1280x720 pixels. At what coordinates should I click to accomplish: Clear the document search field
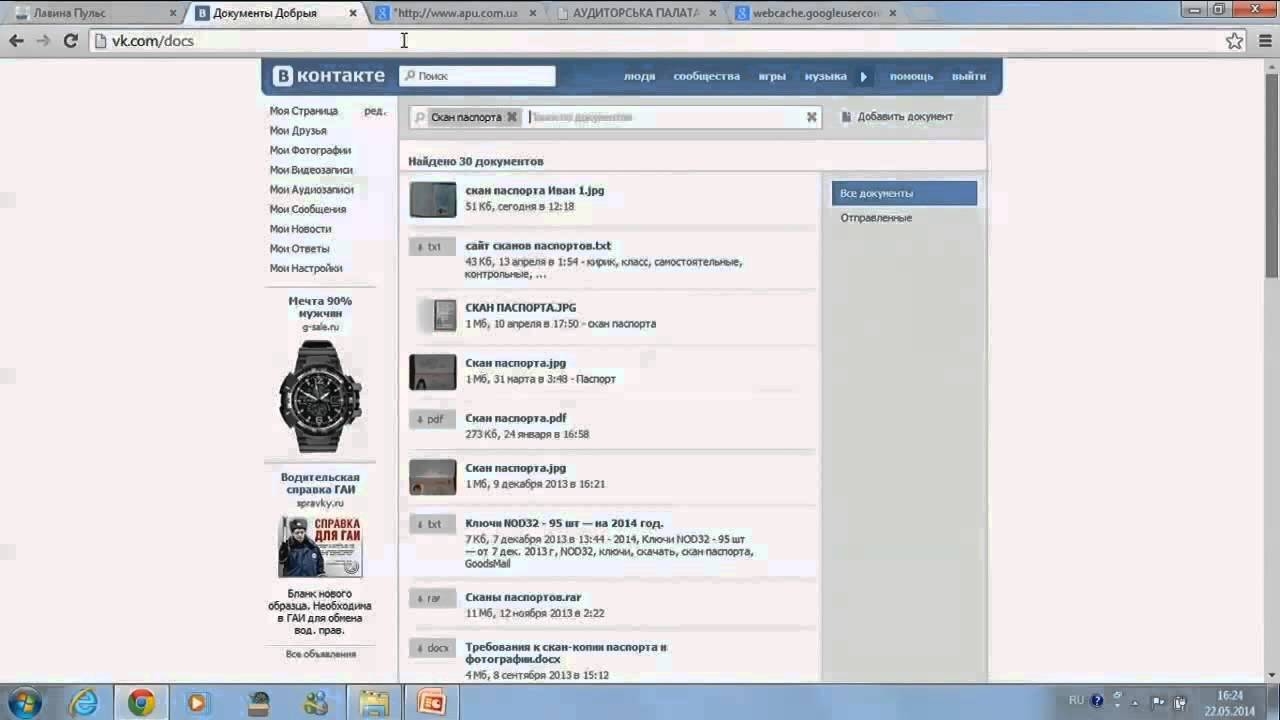point(812,117)
